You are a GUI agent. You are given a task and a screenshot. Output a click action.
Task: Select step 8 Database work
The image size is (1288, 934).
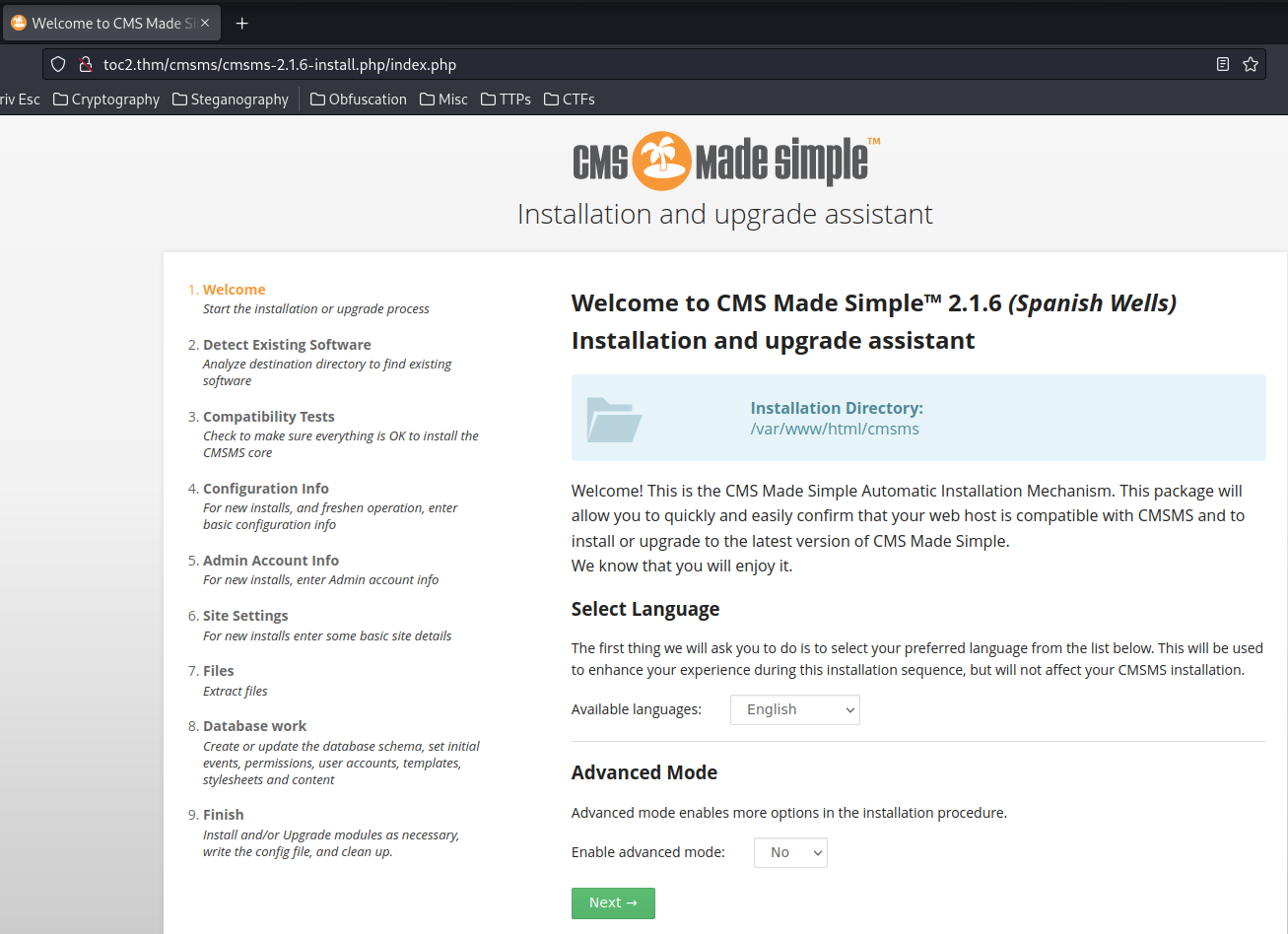254,726
